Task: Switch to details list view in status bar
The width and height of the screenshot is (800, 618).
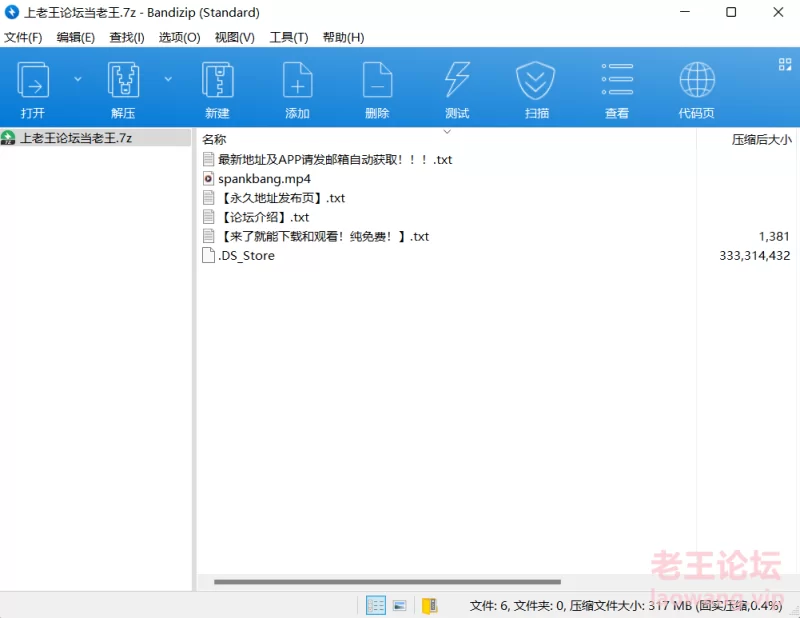Action: pyautogui.click(x=376, y=606)
